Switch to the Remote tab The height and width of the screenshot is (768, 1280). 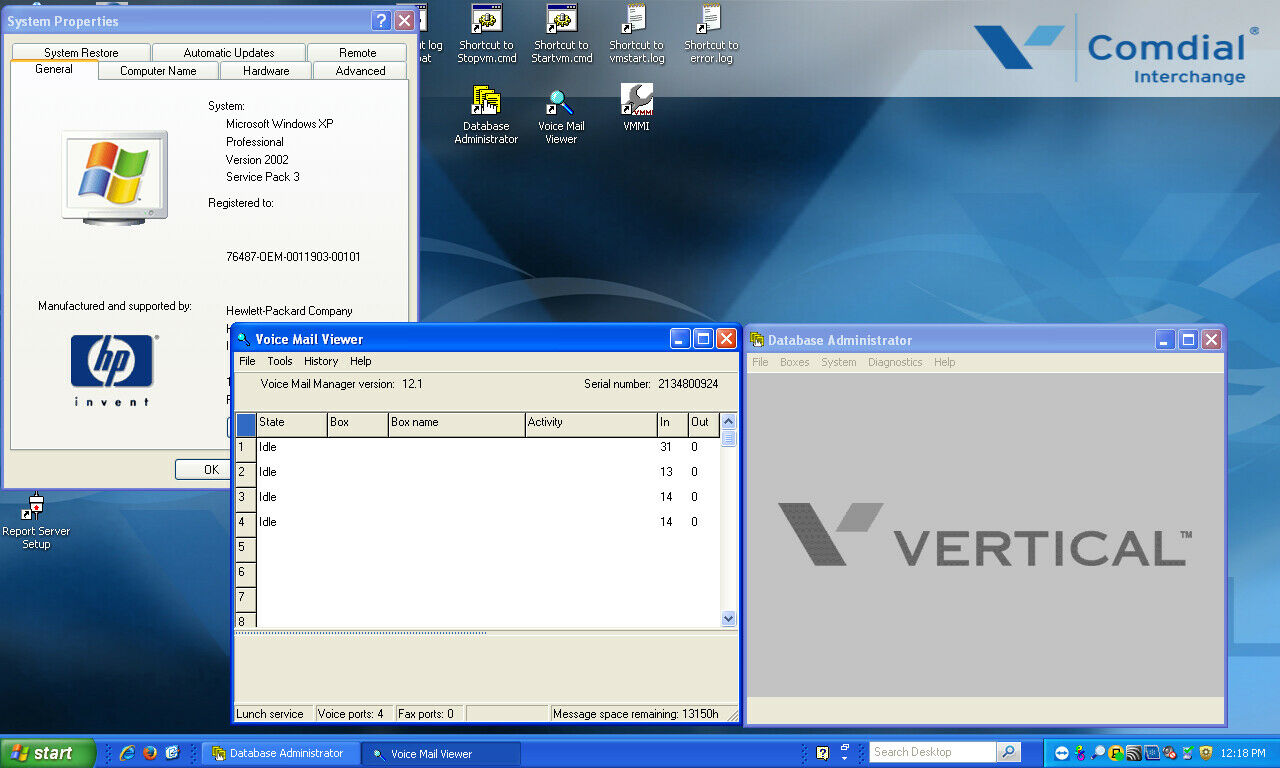click(358, 53)
